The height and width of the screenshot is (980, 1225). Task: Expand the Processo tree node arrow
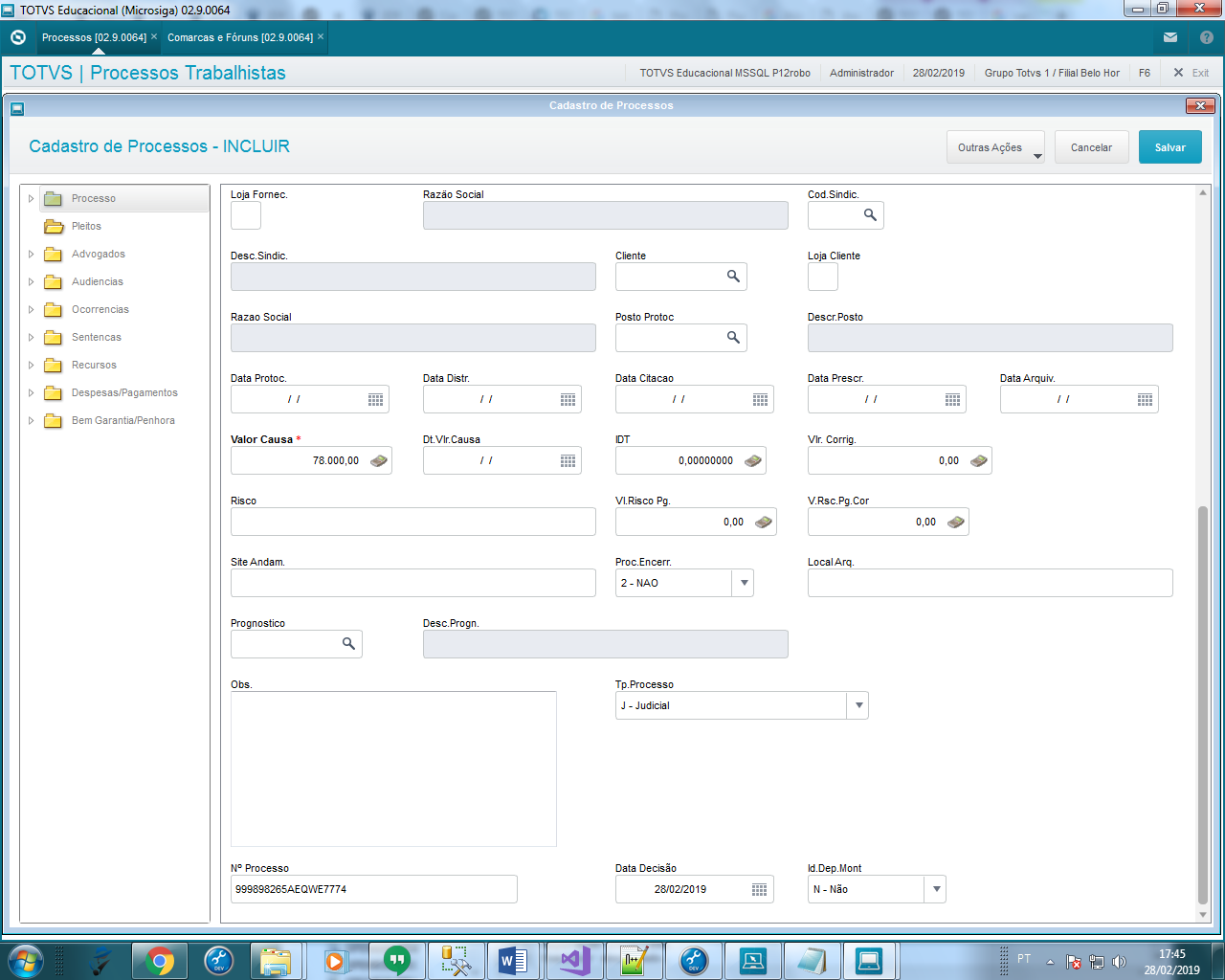(x=31, y=199)
